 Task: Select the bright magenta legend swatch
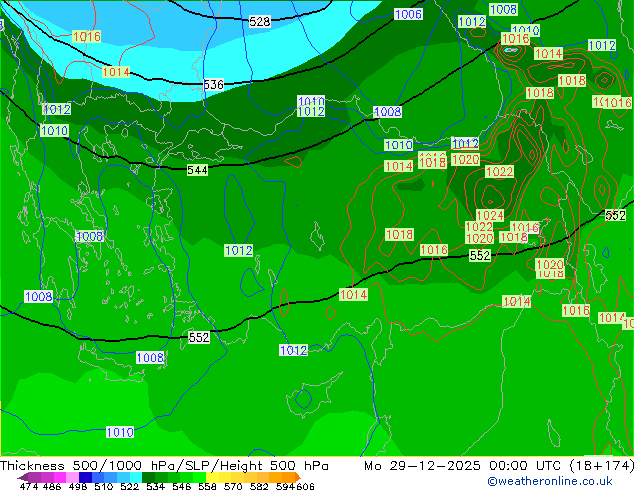point(60,477)
